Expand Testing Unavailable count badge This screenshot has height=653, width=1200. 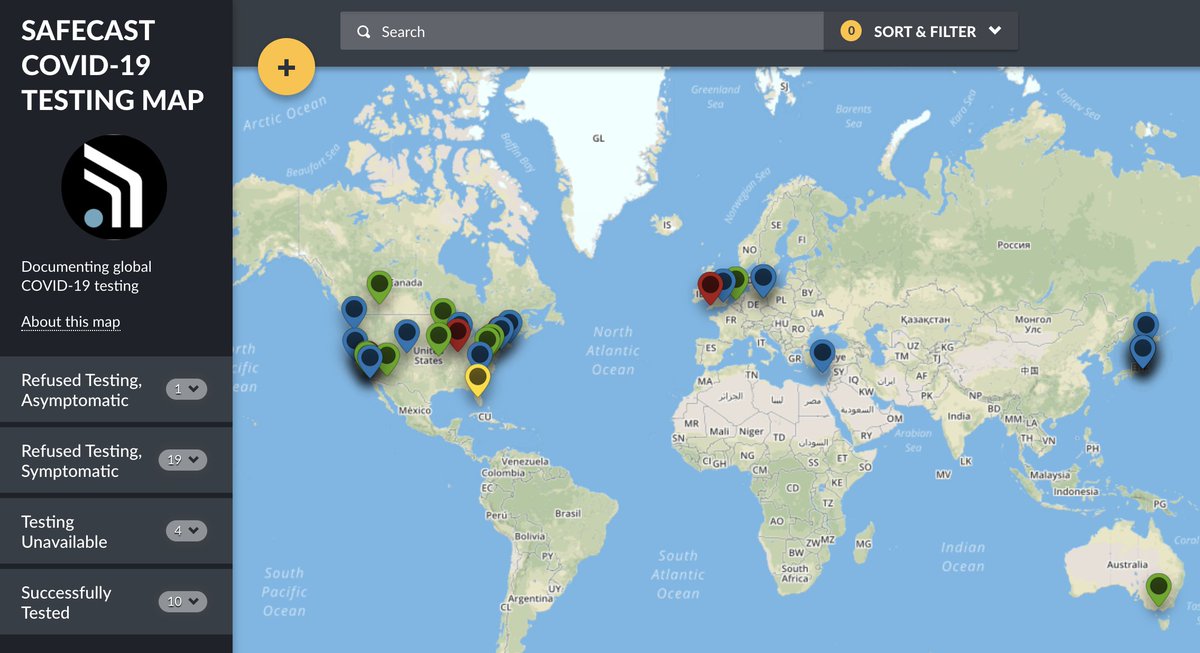185,531
